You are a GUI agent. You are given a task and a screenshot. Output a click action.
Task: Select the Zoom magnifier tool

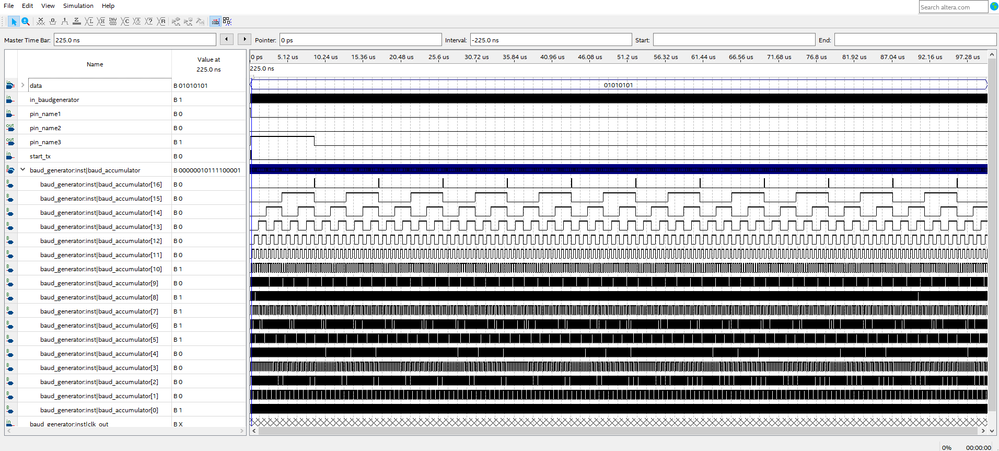pyautogui.click(x=25, y=21)
